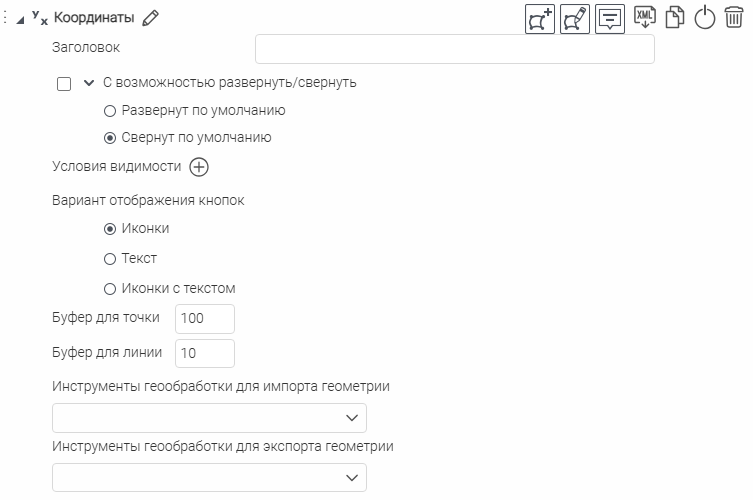
Task: Focus the Буфер для точки field
Action: [x=204, y=319]
